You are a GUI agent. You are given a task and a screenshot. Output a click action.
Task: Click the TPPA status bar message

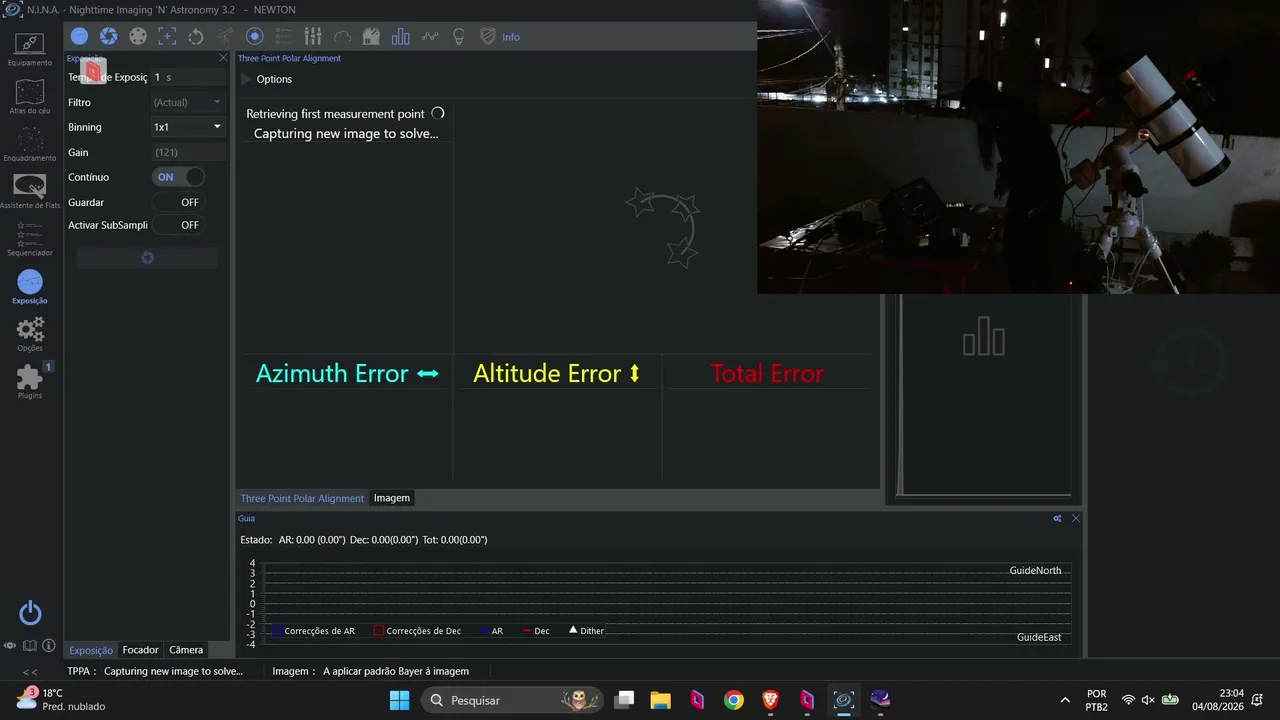click(155, 671)
